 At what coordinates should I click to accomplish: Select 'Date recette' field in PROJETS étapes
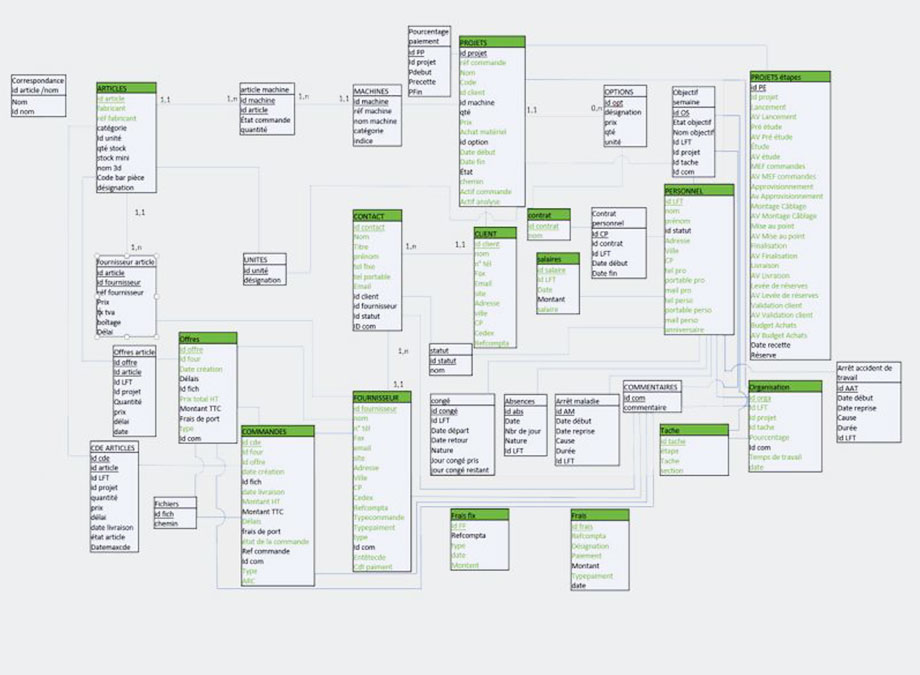(771, 345)
